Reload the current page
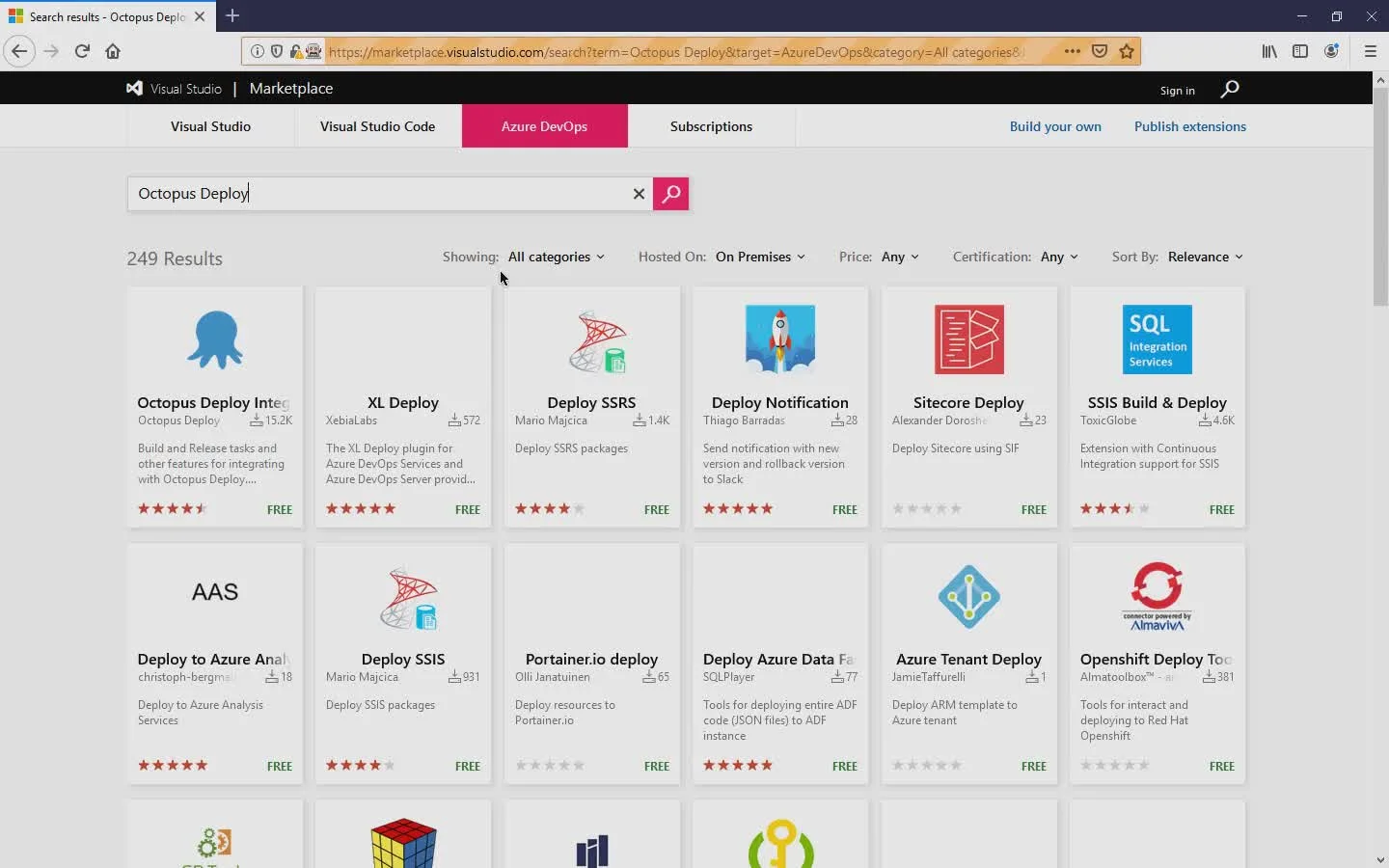Viewport: 1389px width, 868px height. 82,51
